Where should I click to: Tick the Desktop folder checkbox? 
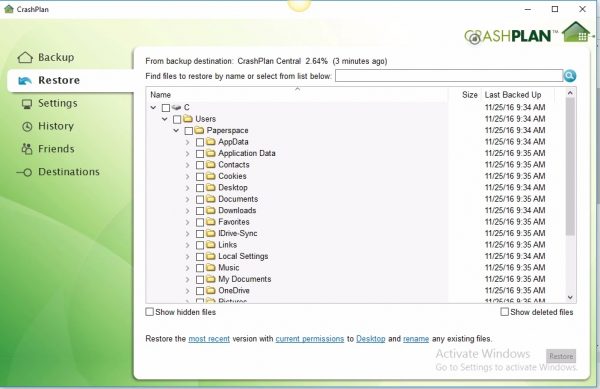(x=200, y=188)
